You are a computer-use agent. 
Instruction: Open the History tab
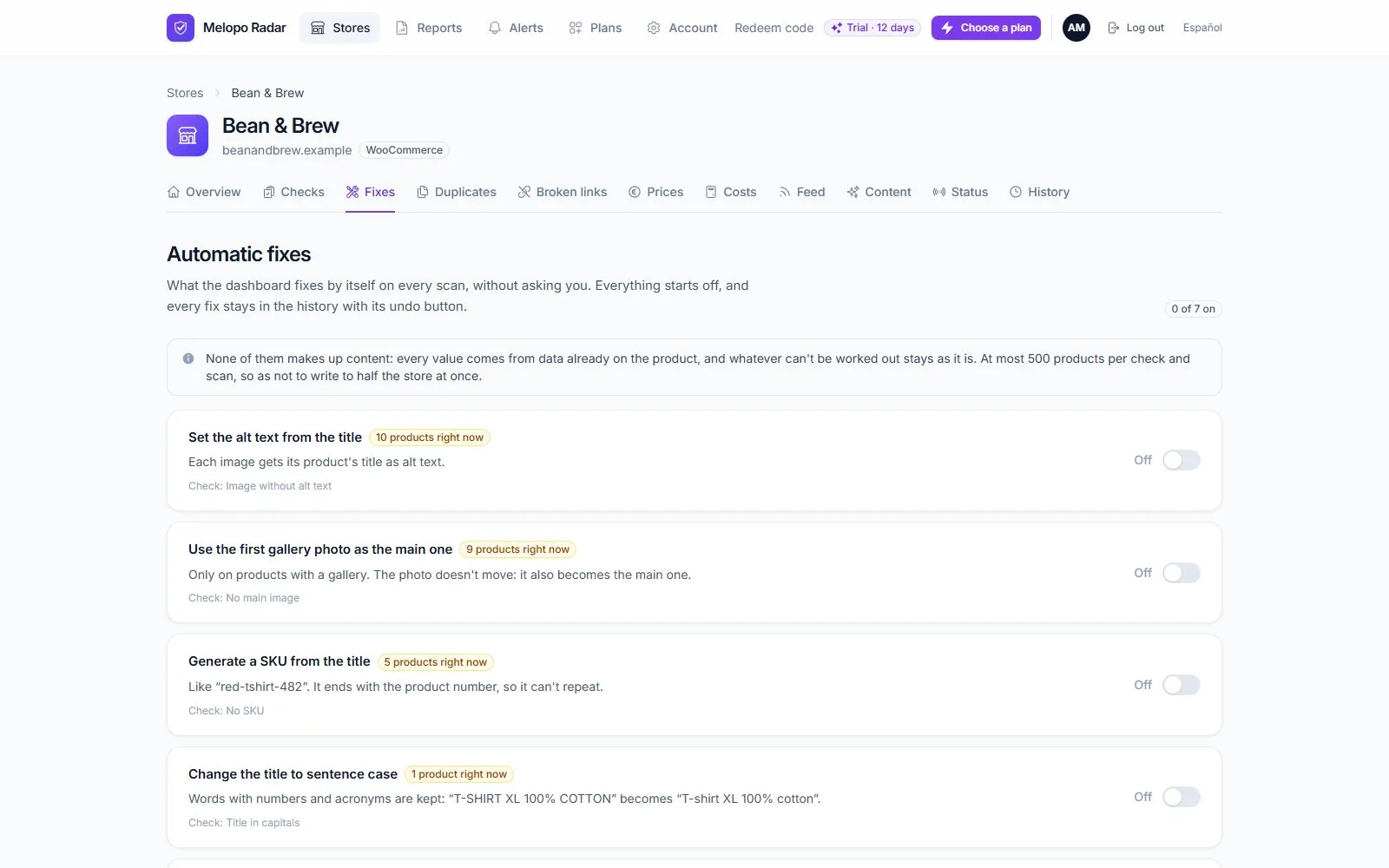[x=1040, y=192]
